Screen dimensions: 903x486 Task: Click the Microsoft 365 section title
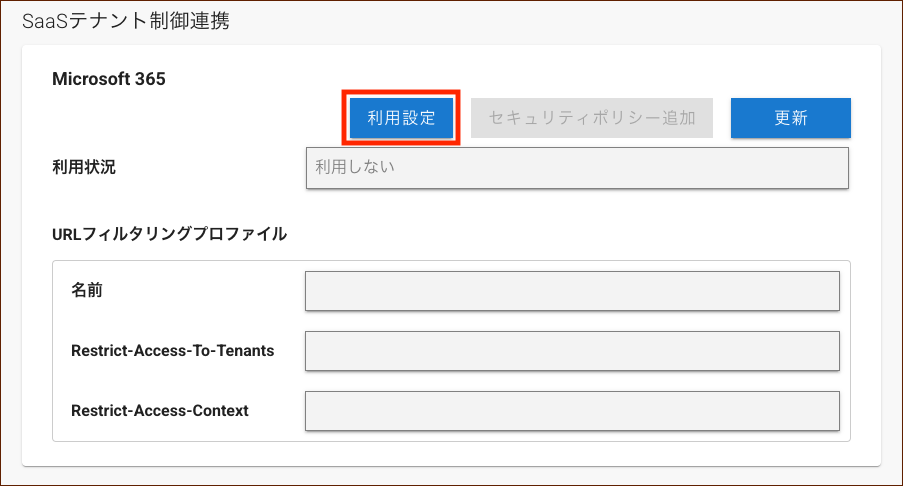(109, 79)
